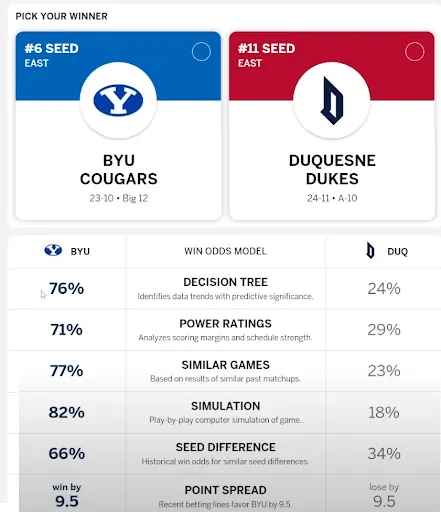Pick the Duquesne Dukes team name
Image resolution: width=441 pixels, height=512 pixels.
[x=332, y=170]
